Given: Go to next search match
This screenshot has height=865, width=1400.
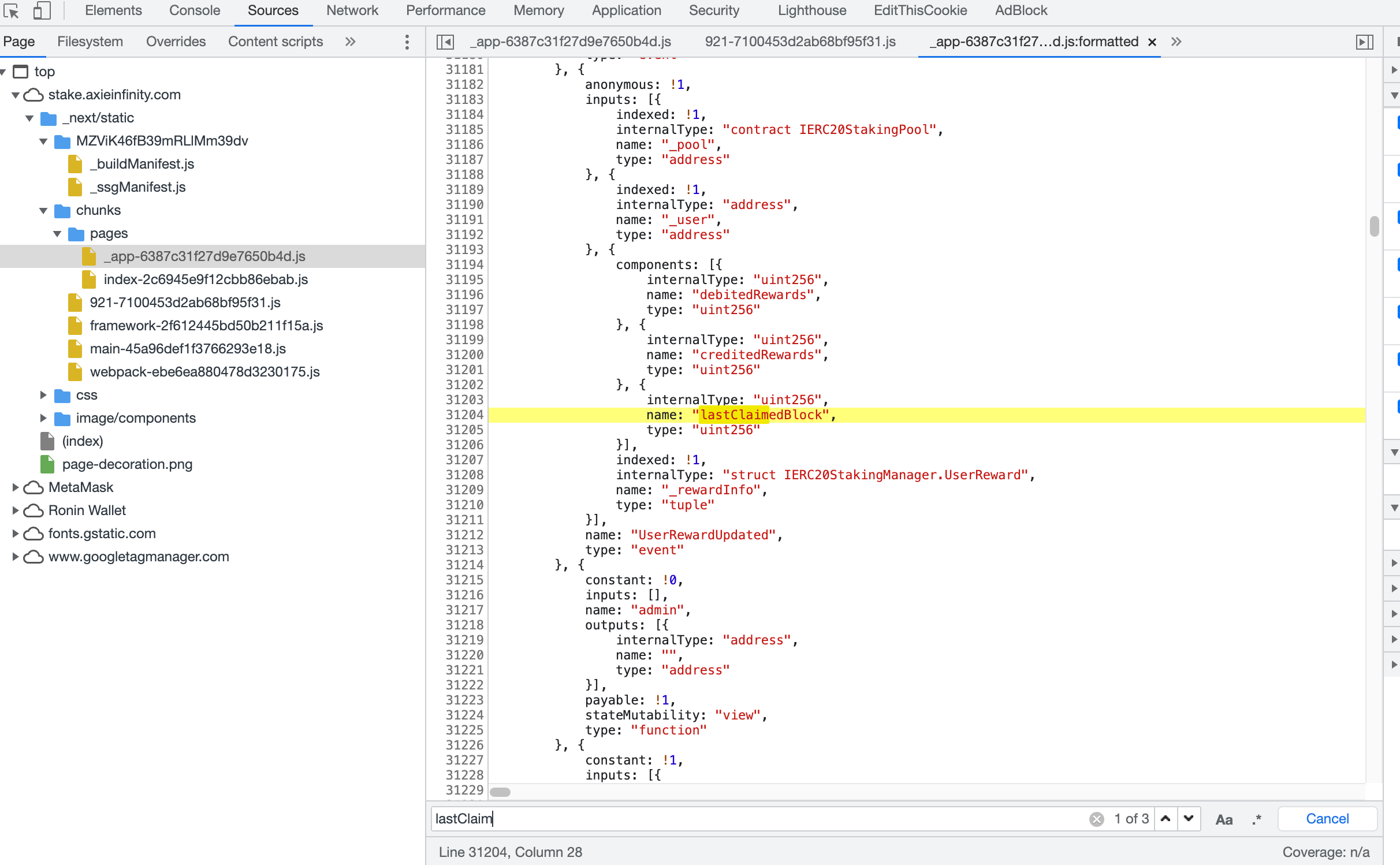Looking at the screenshot, I should click(1189, 819).
